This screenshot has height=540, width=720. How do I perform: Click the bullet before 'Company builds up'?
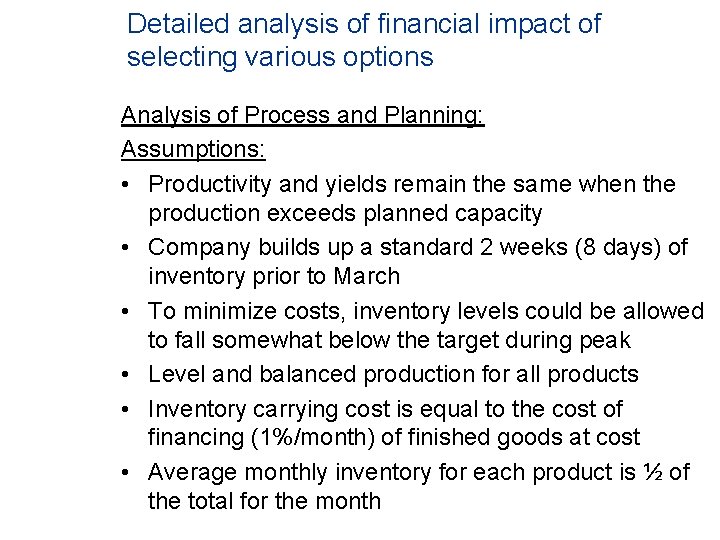[125, 248]
